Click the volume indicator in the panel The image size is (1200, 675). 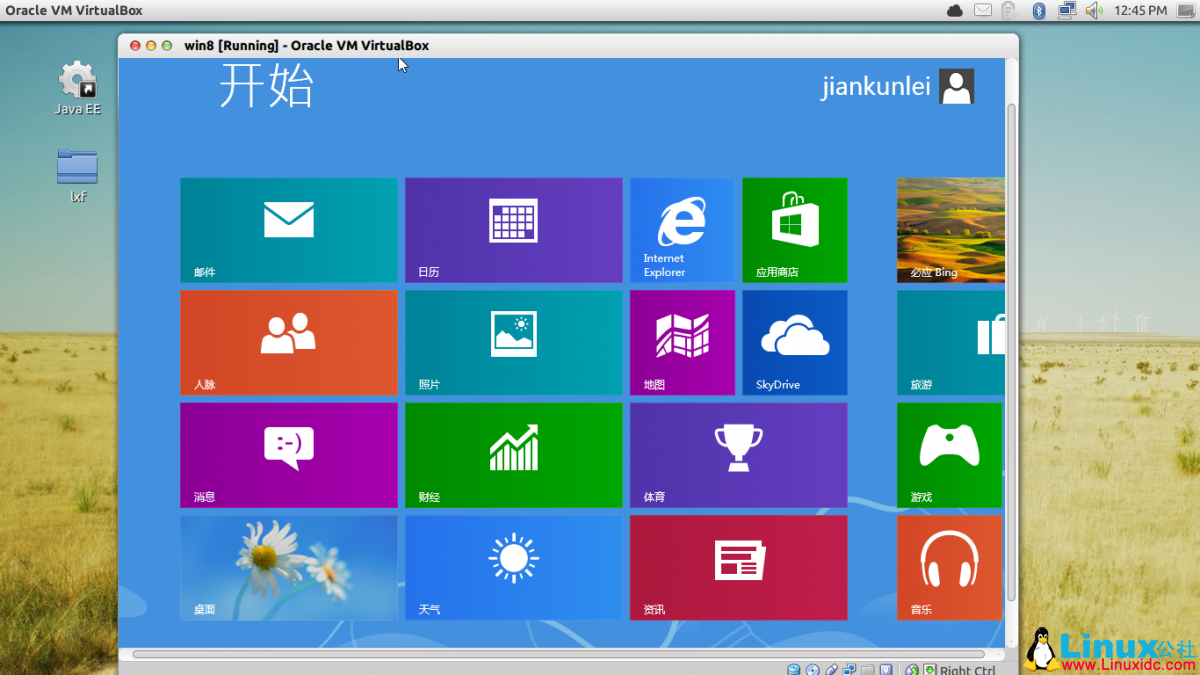1093,10
